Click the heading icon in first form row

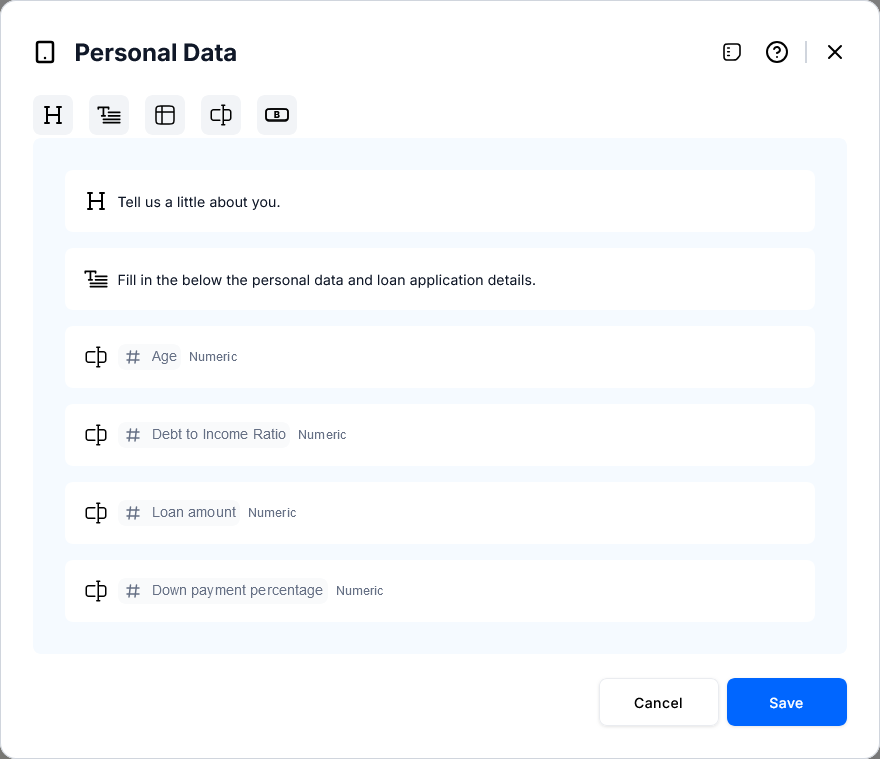[x=96, y=201]
